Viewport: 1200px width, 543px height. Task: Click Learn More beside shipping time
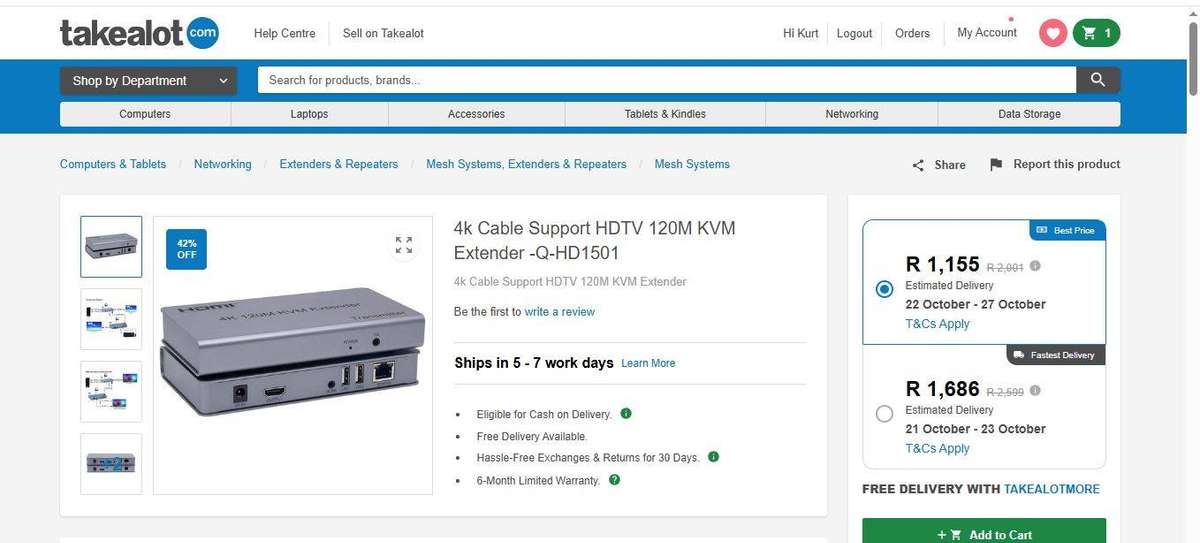pos(648,363)
